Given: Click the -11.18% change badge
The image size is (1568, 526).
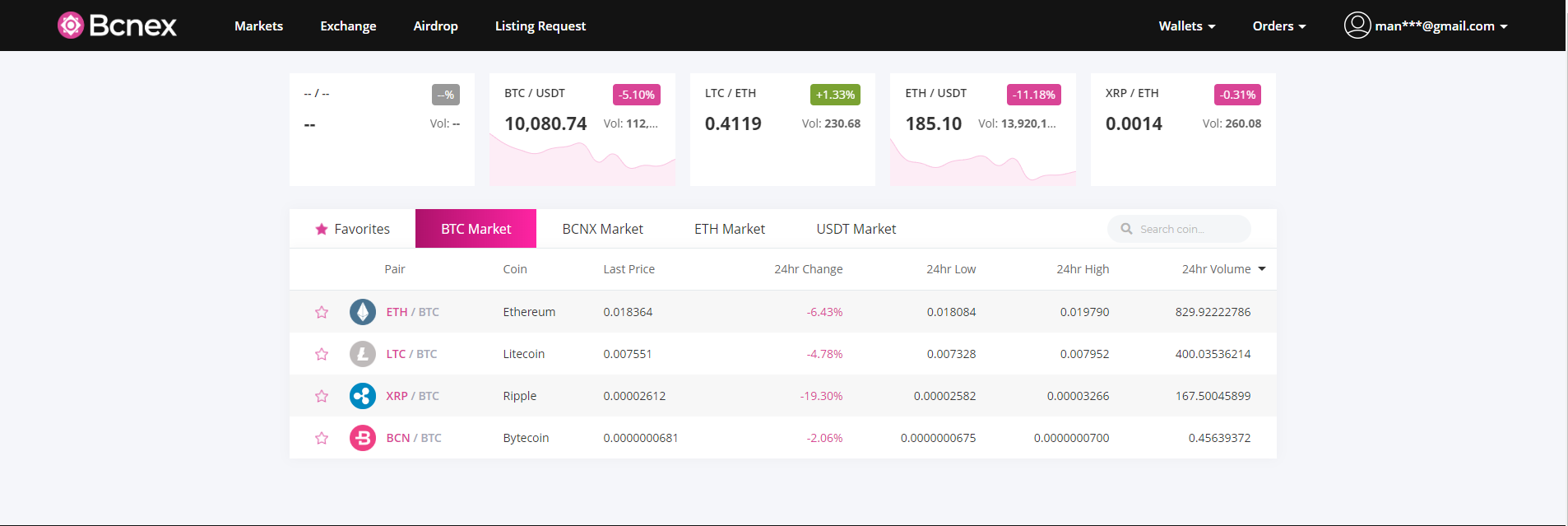Looking at the screenshot, I should [x=1034, y=95].
